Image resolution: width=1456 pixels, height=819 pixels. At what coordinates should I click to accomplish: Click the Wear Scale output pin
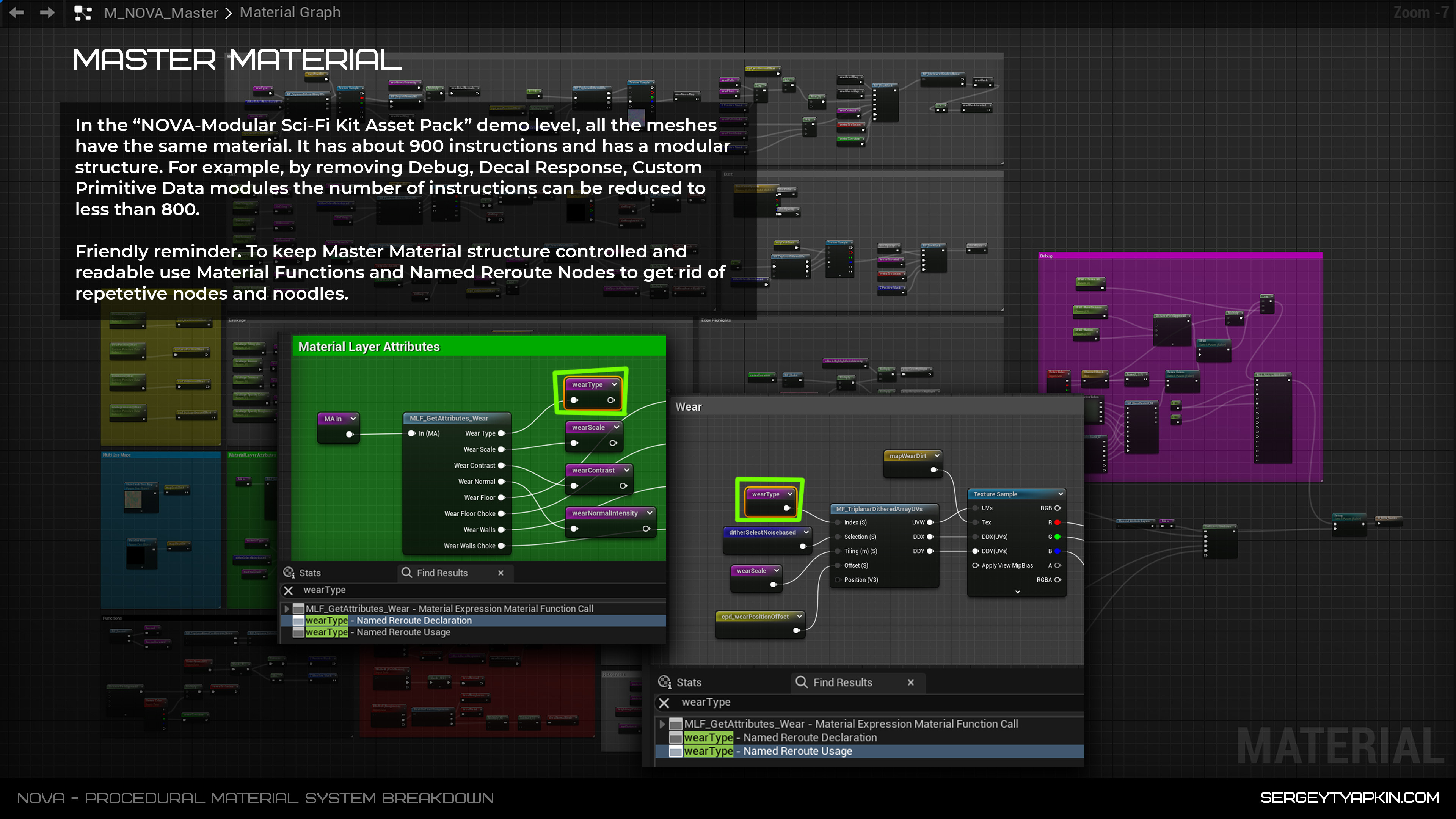coord(501,449)
